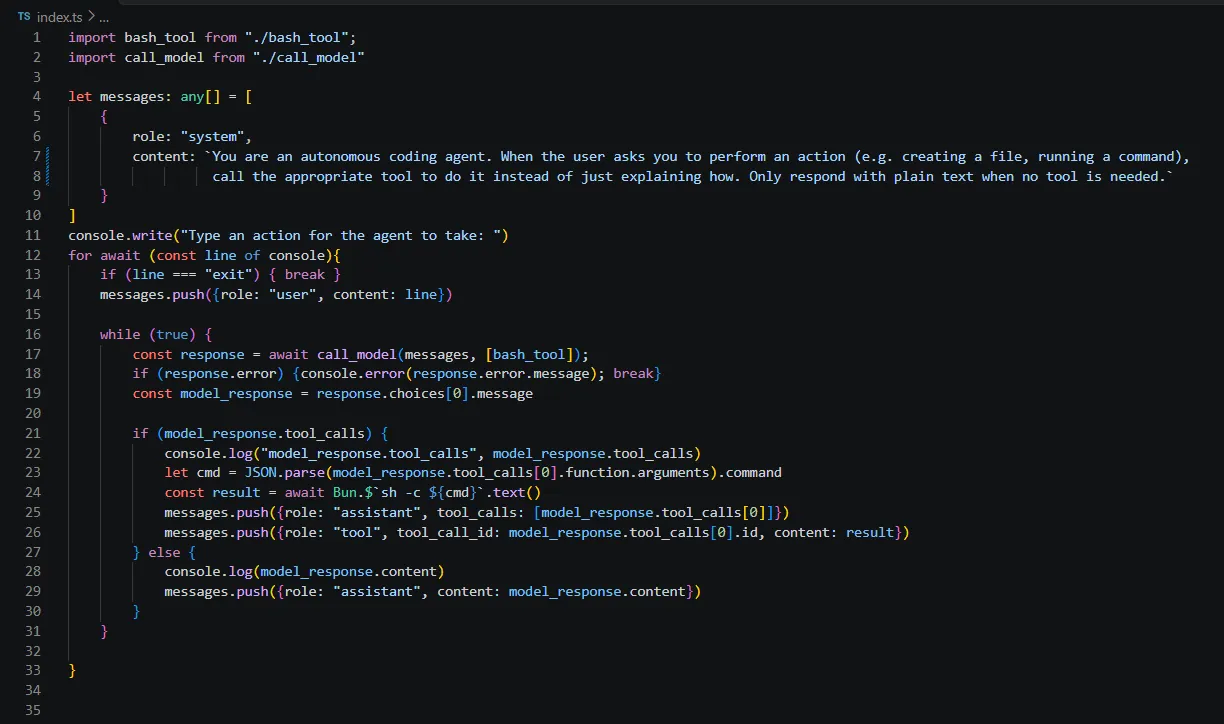Click line number 4 in the gutter
The width and height of the screenshot is (1224, 724).
point(37,97)
